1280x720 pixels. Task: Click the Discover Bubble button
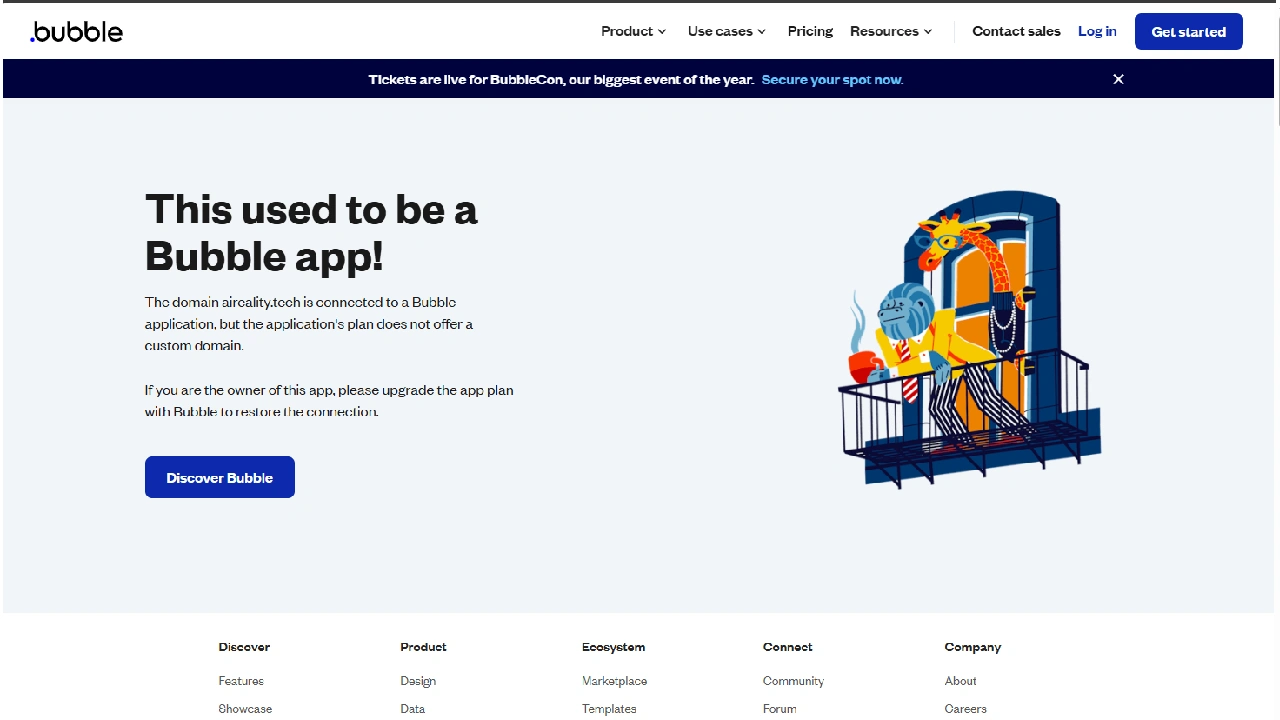pyautogui.click(x=219, y=477)
